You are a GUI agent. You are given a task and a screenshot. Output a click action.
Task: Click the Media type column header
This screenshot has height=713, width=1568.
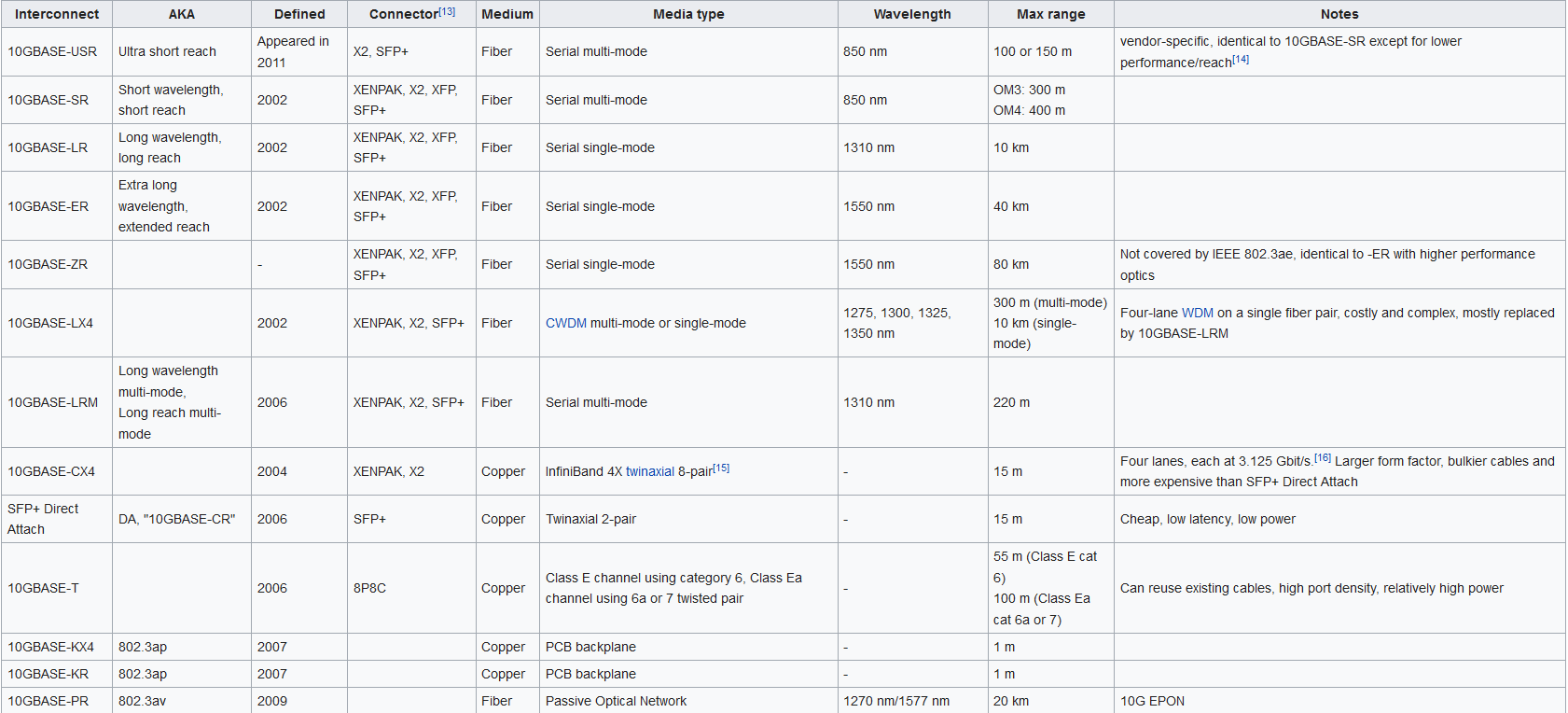pos(688,14)
